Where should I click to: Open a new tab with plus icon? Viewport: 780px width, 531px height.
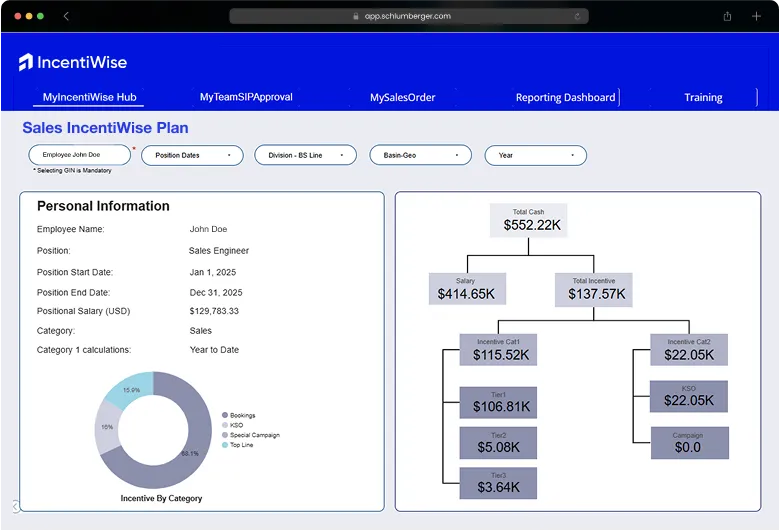click(756, 16)
